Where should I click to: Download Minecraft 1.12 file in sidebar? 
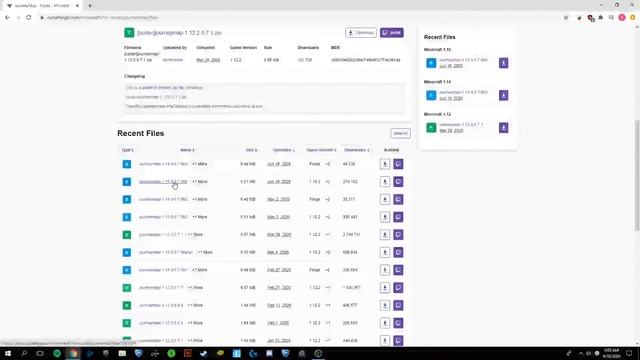tap(503, 128)
